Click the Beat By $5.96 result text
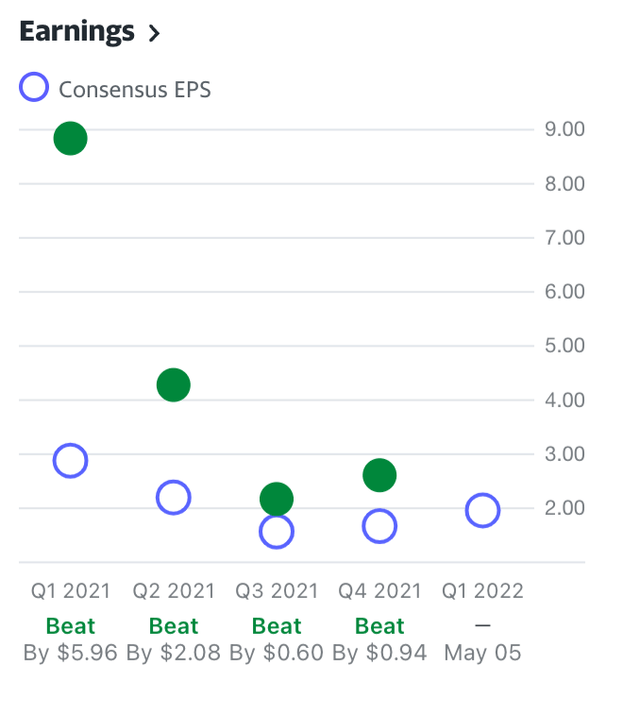 coord(70,640)
